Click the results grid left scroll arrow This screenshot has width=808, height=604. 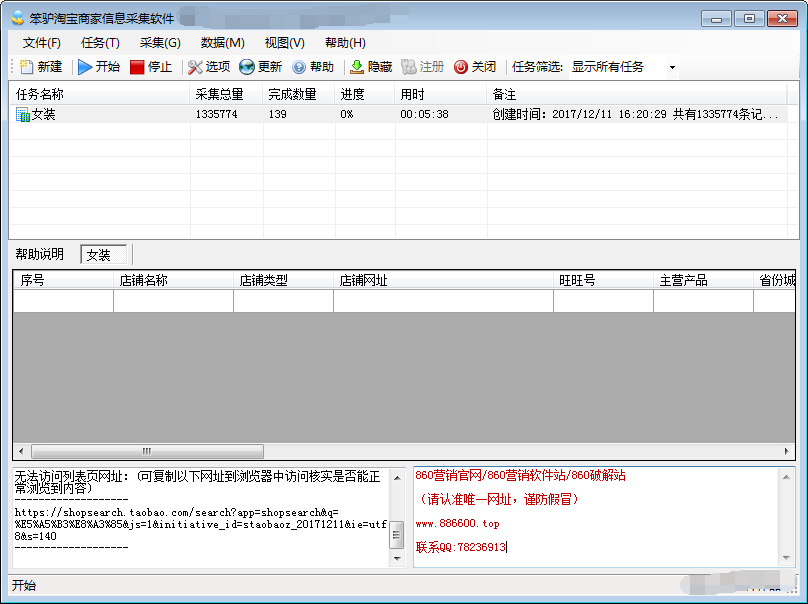[21, 451]
